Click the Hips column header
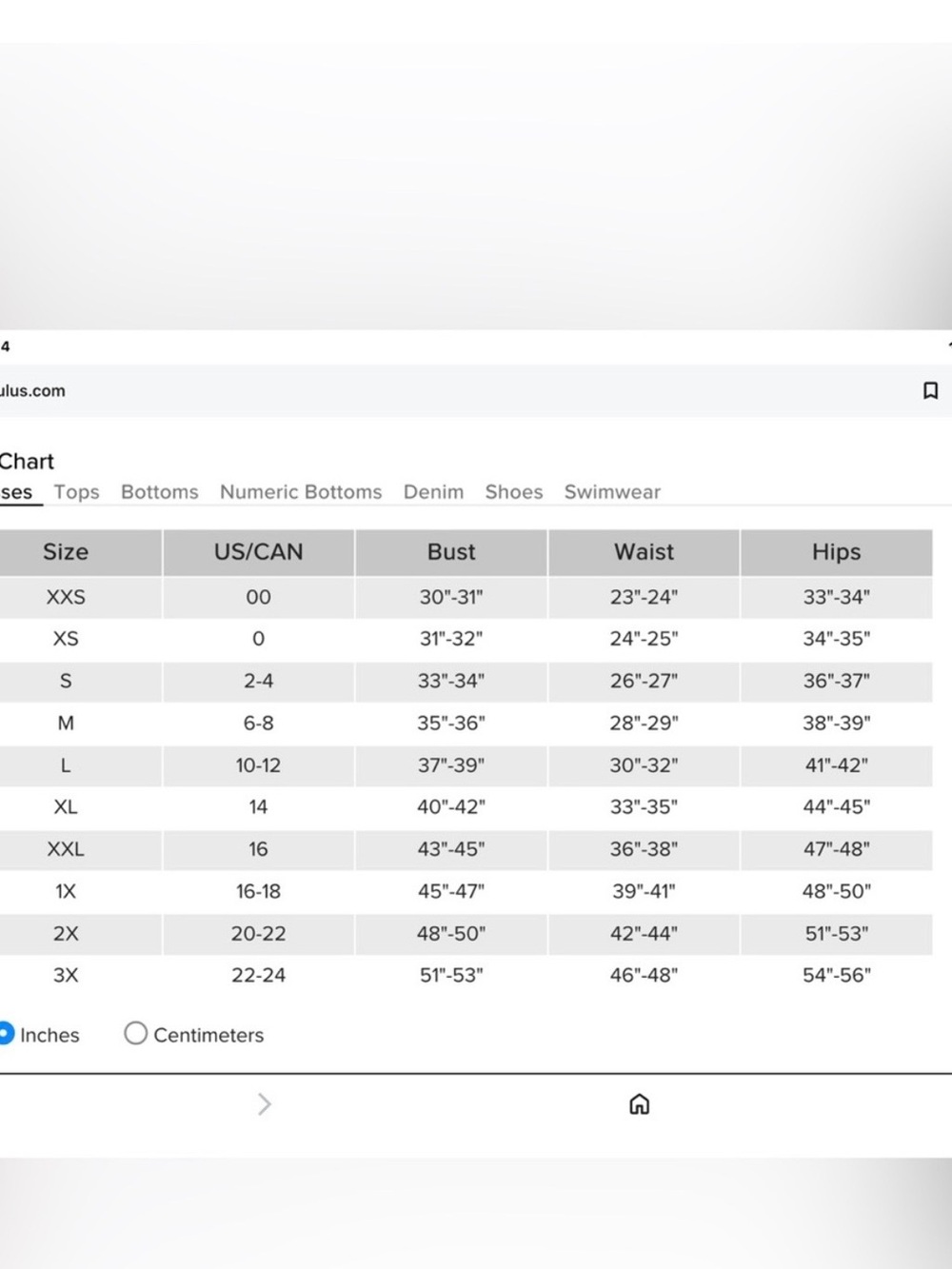952x1269 pixels. point(837,552)
